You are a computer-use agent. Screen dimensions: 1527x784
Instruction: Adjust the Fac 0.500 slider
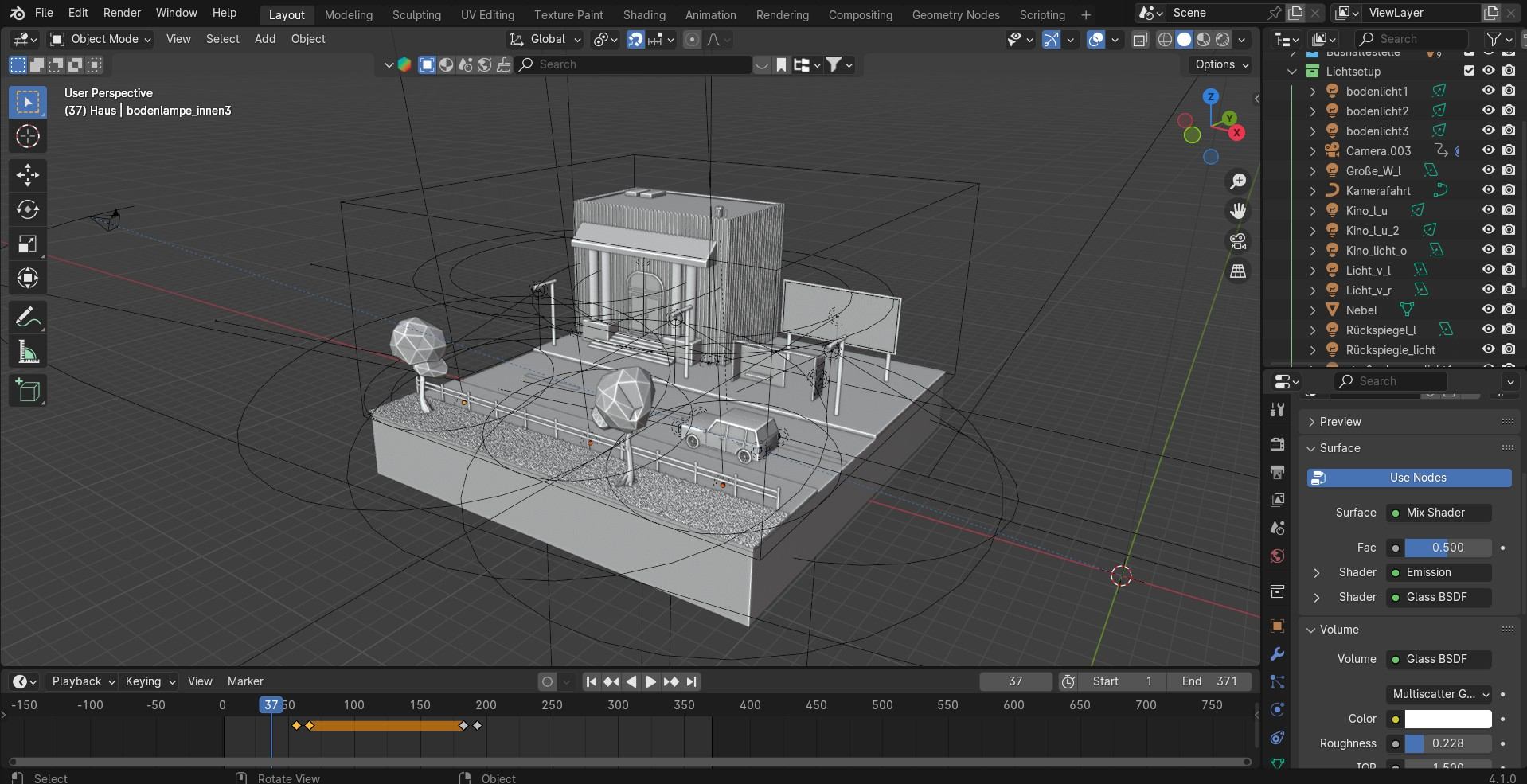pos(1447,548)
